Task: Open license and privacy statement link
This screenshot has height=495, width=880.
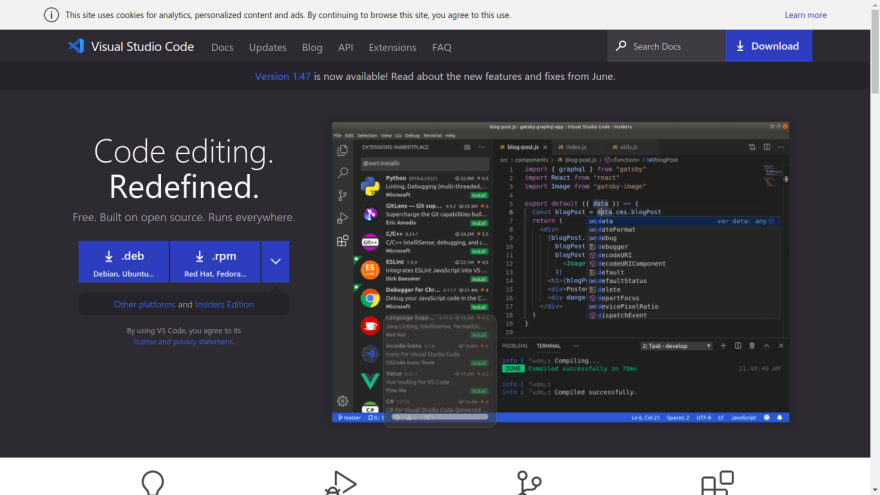Action: coord(183,341)
